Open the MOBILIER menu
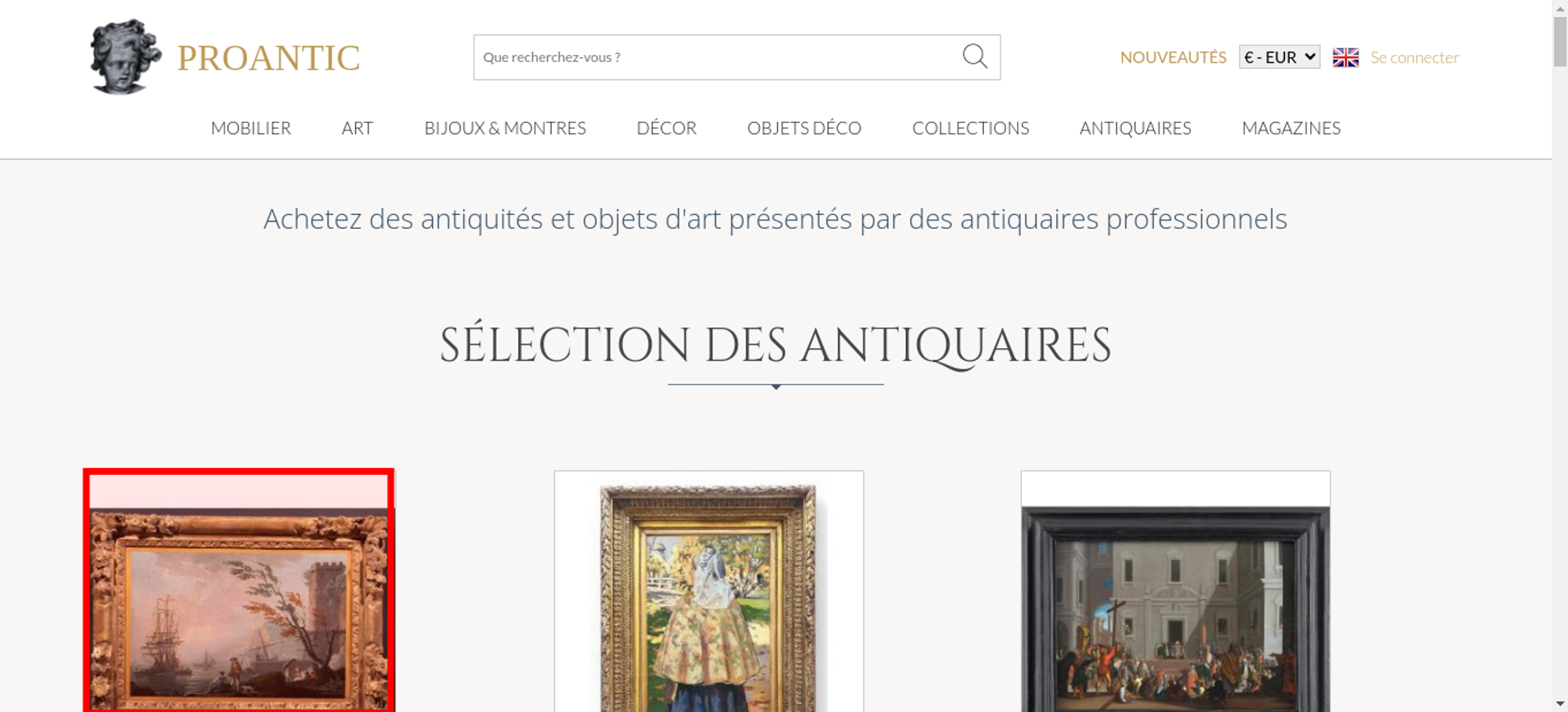Image resolution: width=1568 pixels, height=712 pixels. (x=251, y=128)
